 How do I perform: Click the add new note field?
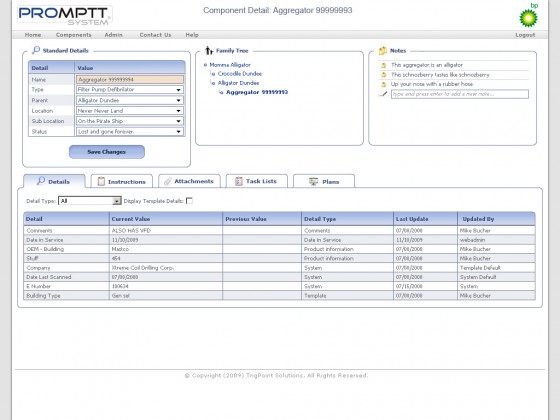click(x=460, y=94)
